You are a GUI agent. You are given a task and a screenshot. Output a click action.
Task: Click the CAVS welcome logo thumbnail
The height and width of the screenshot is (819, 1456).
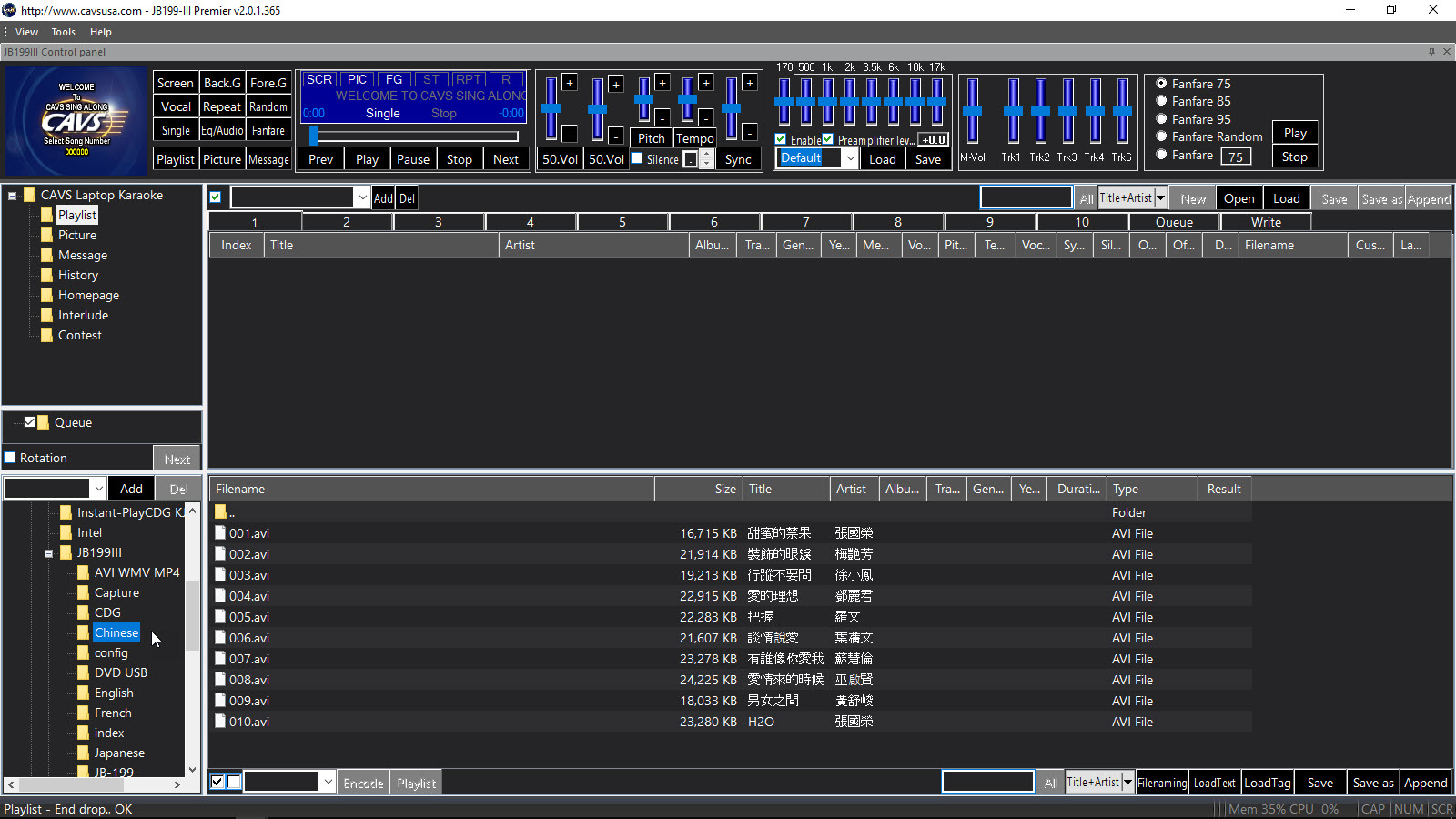pyautogui.click(x=76, y=121)
